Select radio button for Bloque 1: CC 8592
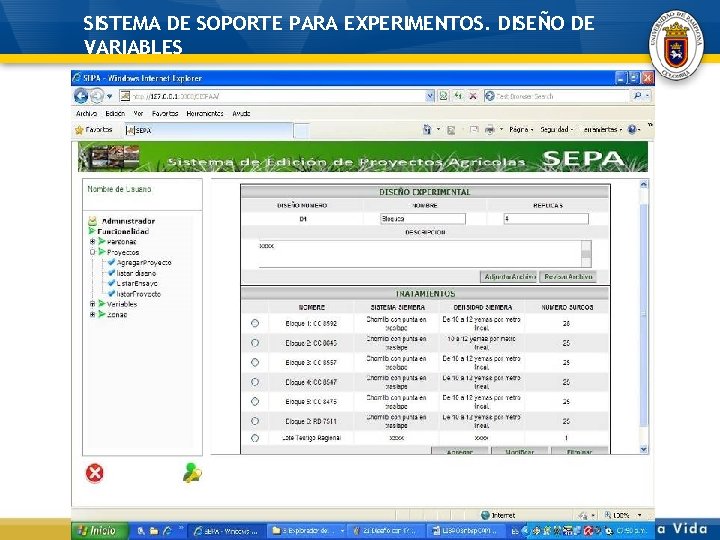The height and width of the screenshot is (540, 720). 255,323
